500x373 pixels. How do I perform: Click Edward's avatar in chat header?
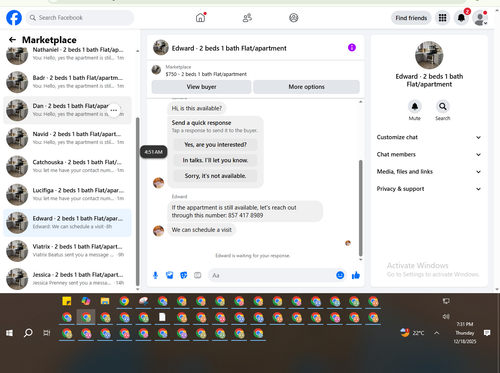coord(161,48)
